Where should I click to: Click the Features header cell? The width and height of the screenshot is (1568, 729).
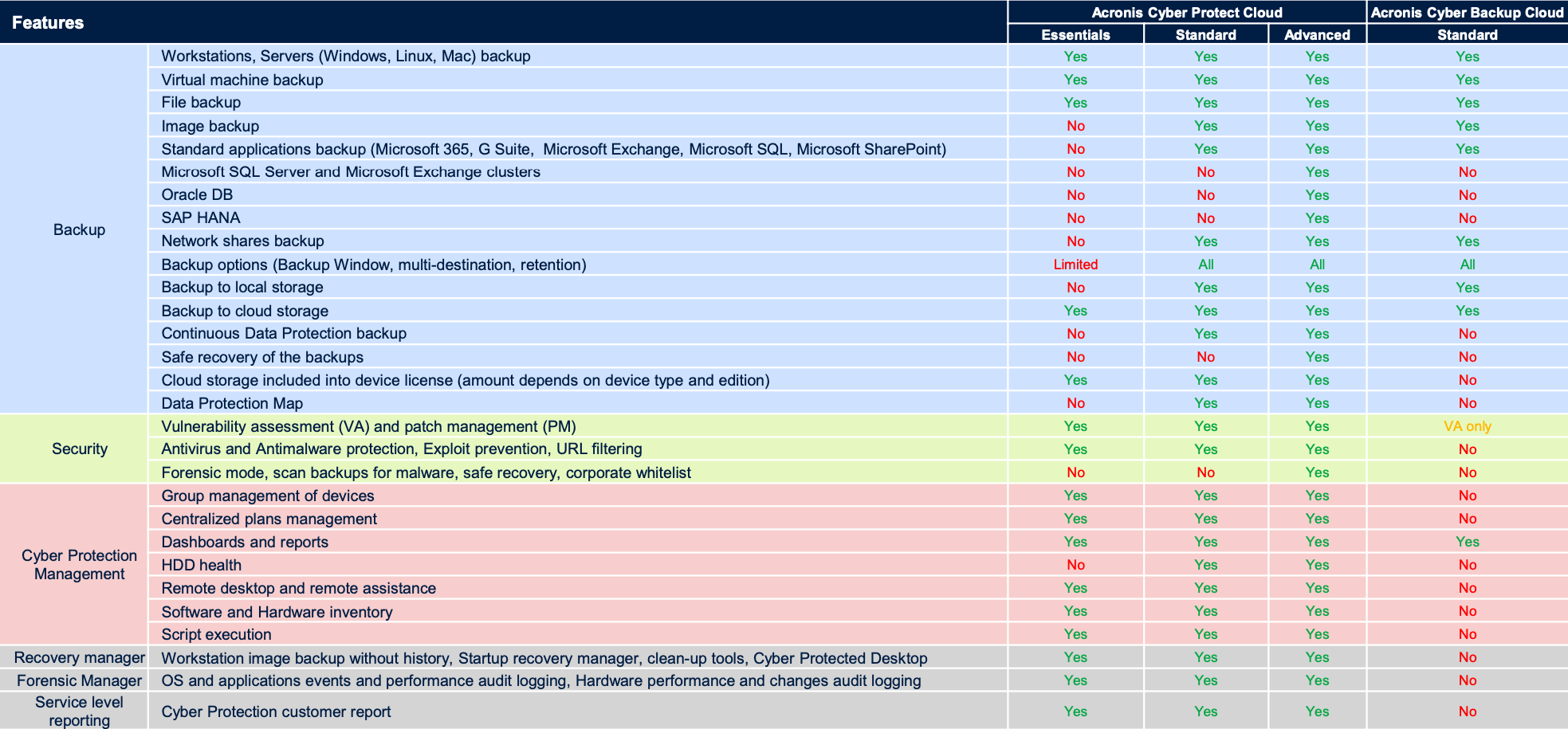48,22
